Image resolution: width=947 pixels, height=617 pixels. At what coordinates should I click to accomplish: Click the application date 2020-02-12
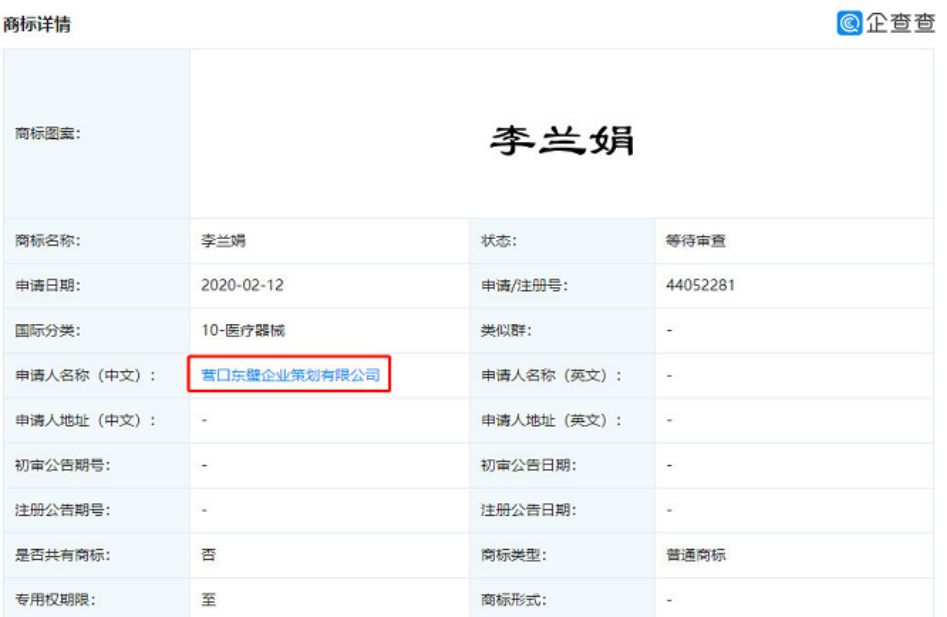pos(242,285)
